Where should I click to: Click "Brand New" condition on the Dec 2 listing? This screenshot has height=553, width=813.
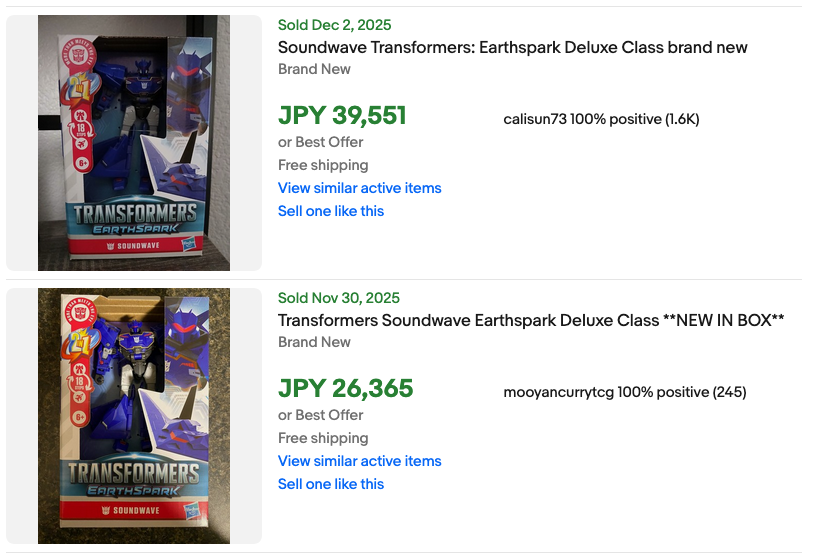(314, 69)
